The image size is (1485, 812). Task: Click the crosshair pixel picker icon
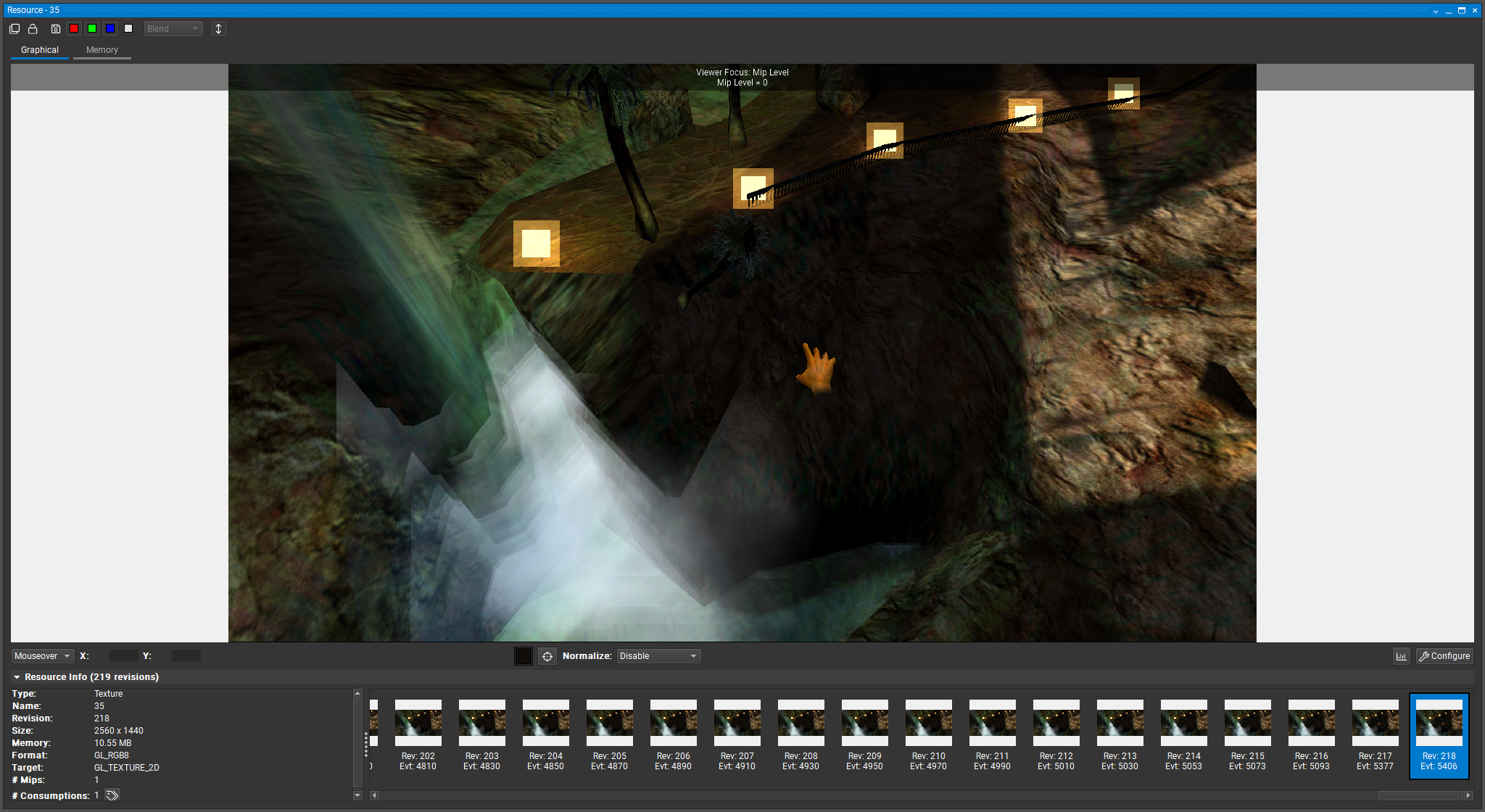tap(547, 656)
